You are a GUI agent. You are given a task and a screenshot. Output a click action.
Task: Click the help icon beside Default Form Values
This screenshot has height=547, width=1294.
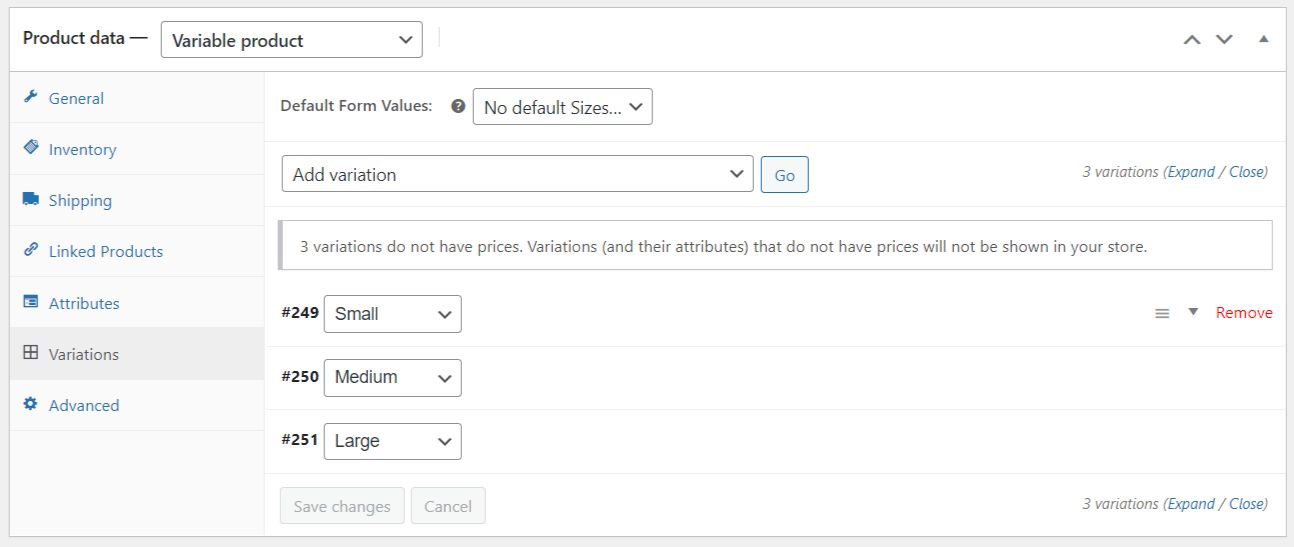(x=458, y=106)
